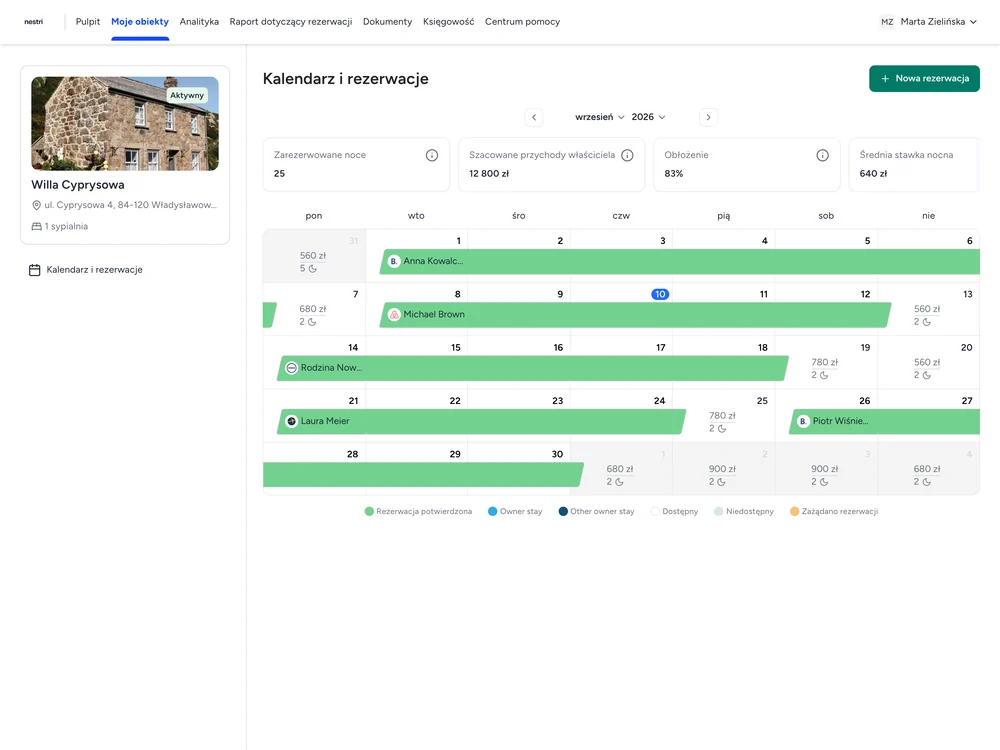This screenshot has height=750, width=1000.
Task: Open the Piotr Wiśnie... reservation
Action: [884, 422]
